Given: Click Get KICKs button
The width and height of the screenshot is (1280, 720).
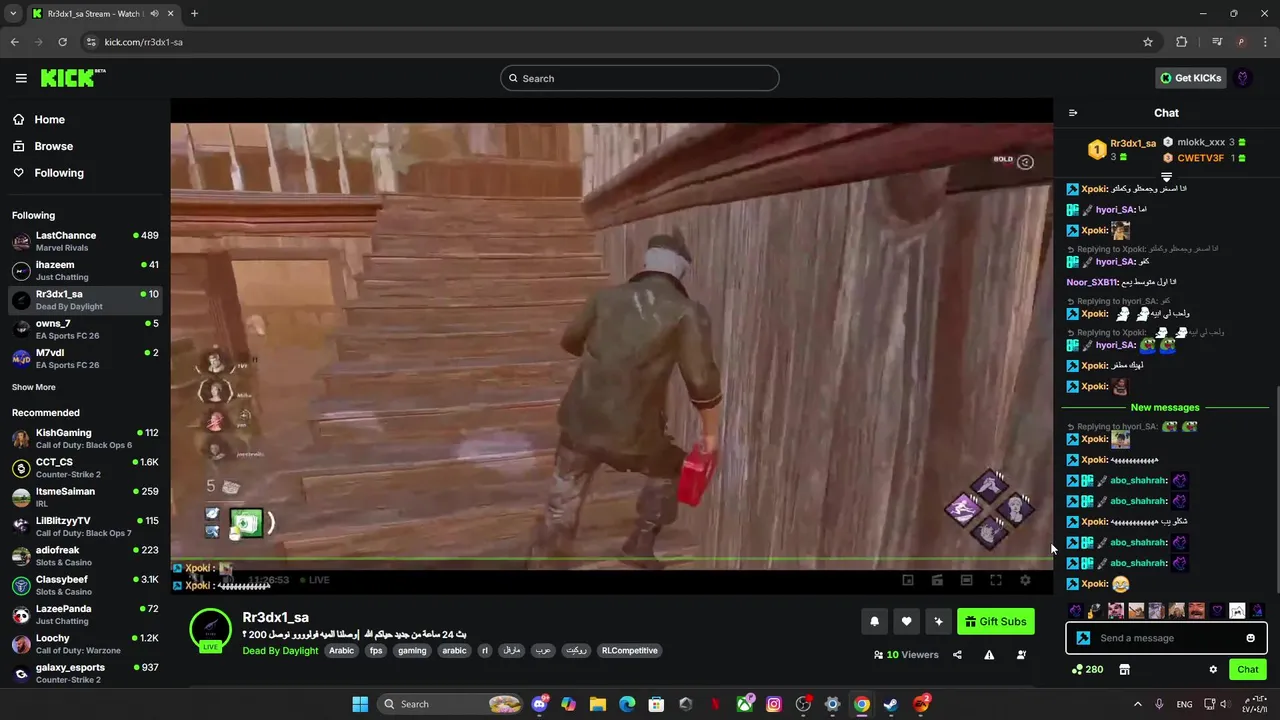Looking at the screenshot, I should 1190,78.
